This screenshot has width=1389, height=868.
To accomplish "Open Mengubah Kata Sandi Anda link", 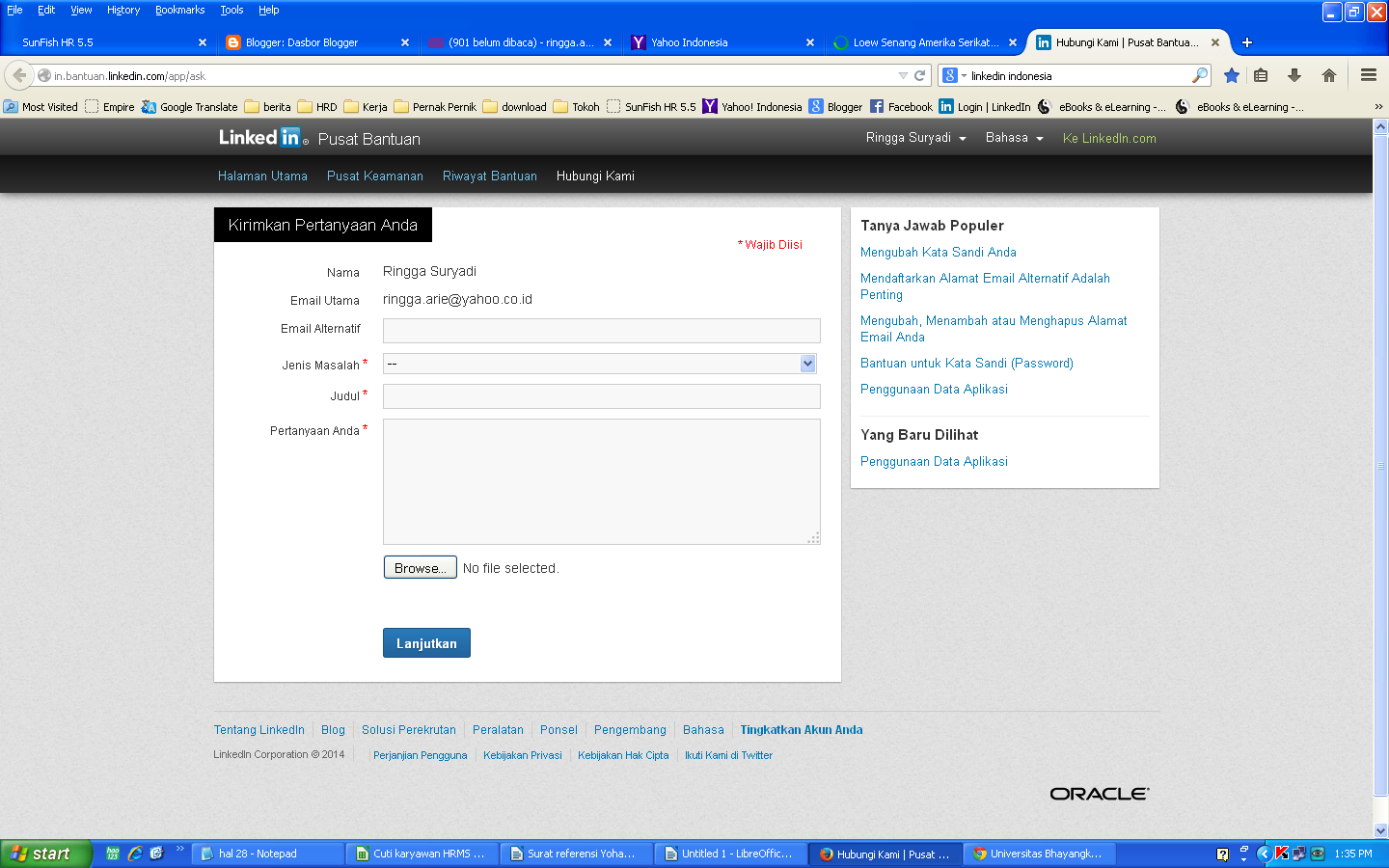I will [939, 252].
